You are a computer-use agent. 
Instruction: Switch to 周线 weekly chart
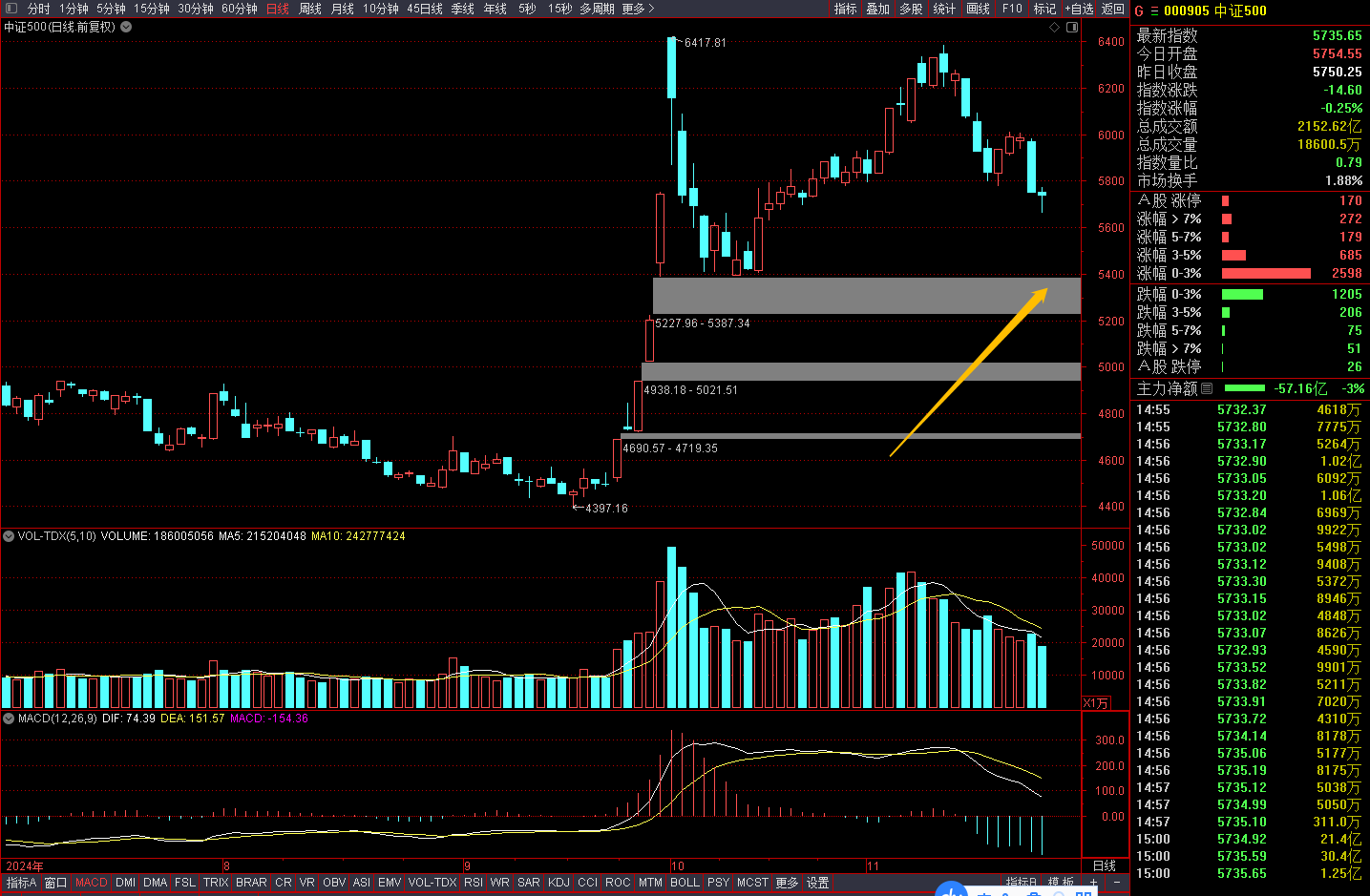click(x=310, y=9)
